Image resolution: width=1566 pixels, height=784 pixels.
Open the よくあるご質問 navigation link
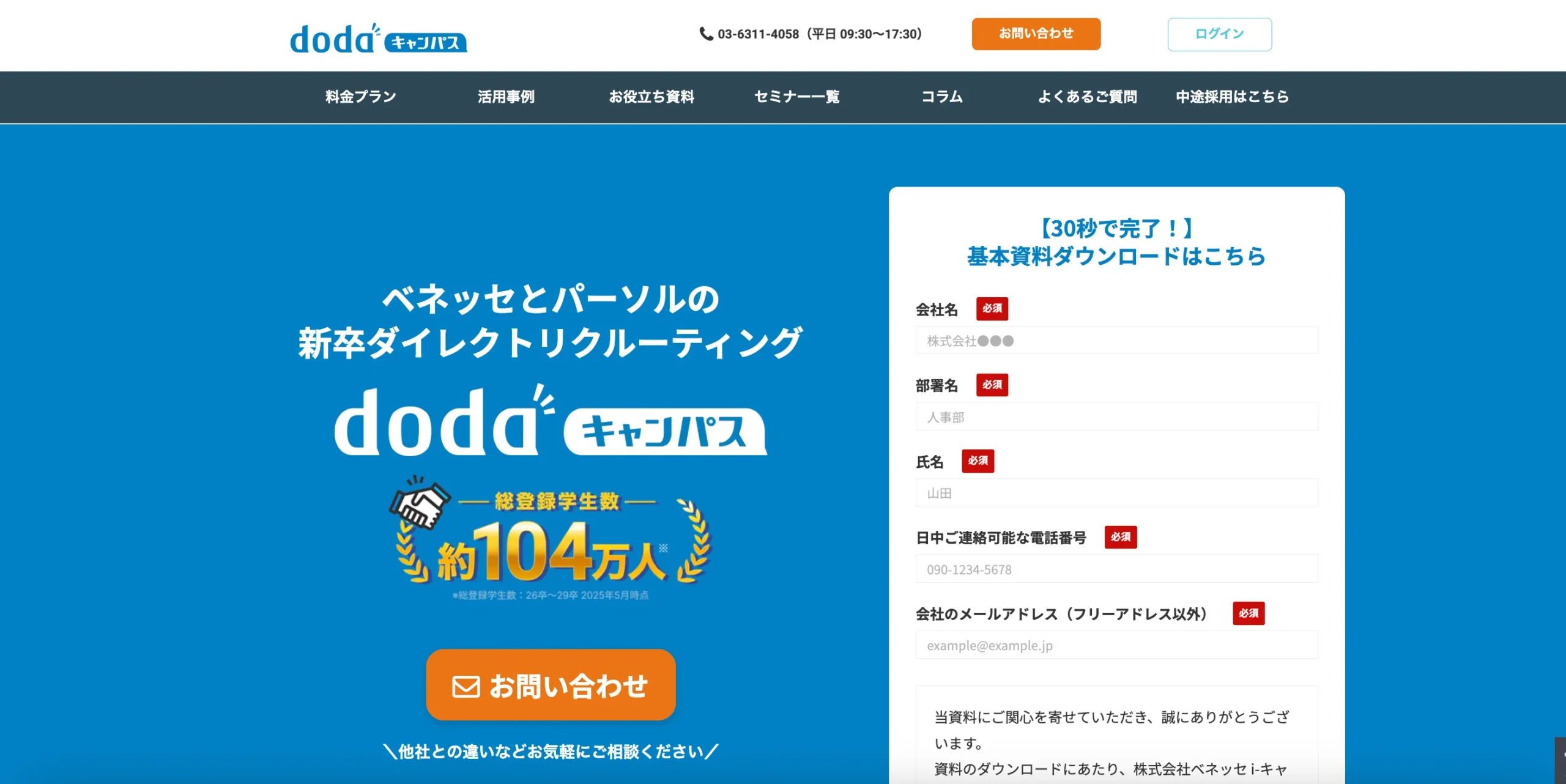coord(1087,97)
